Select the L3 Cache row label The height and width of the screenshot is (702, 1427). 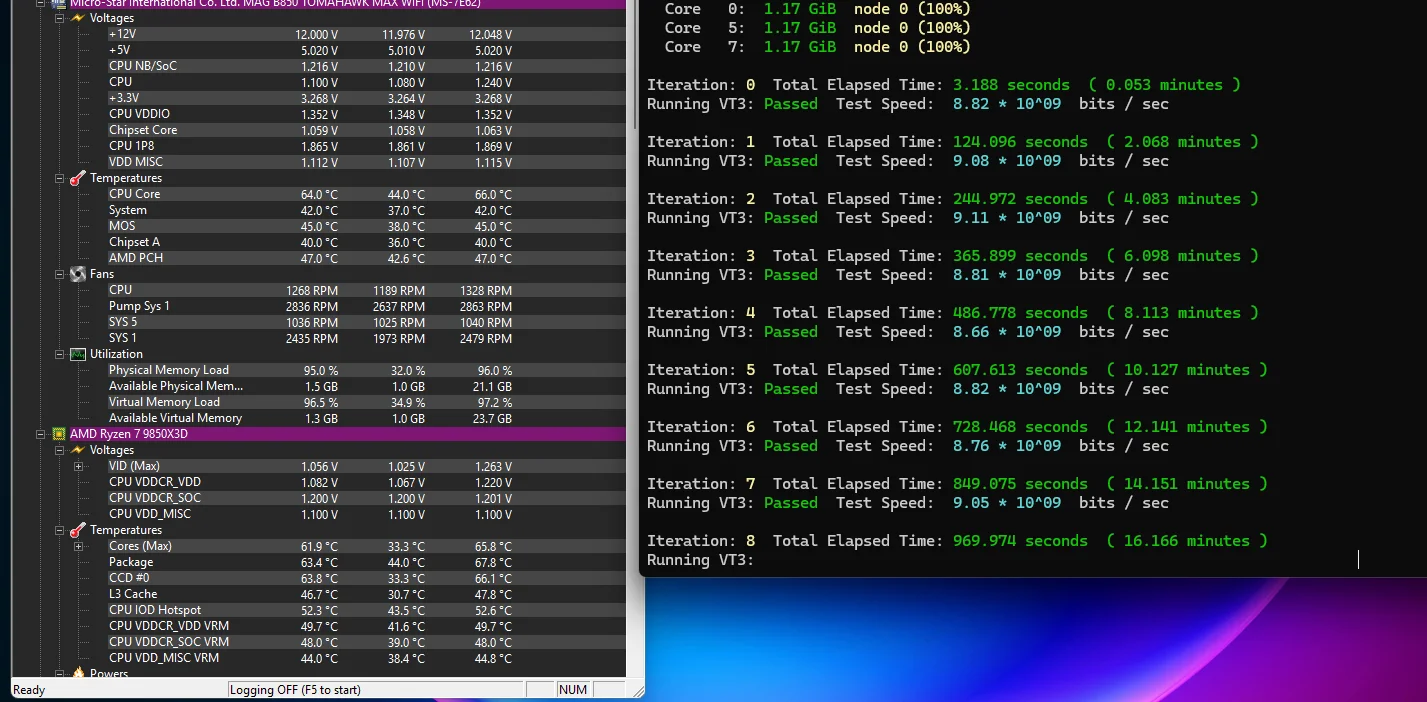(x=133, y=594)
